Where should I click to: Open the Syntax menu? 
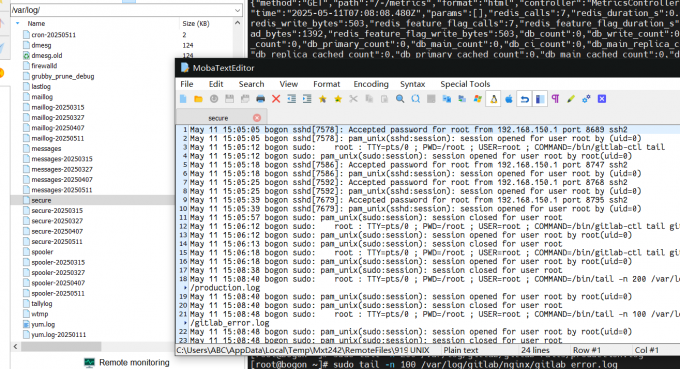coord(412,84)
